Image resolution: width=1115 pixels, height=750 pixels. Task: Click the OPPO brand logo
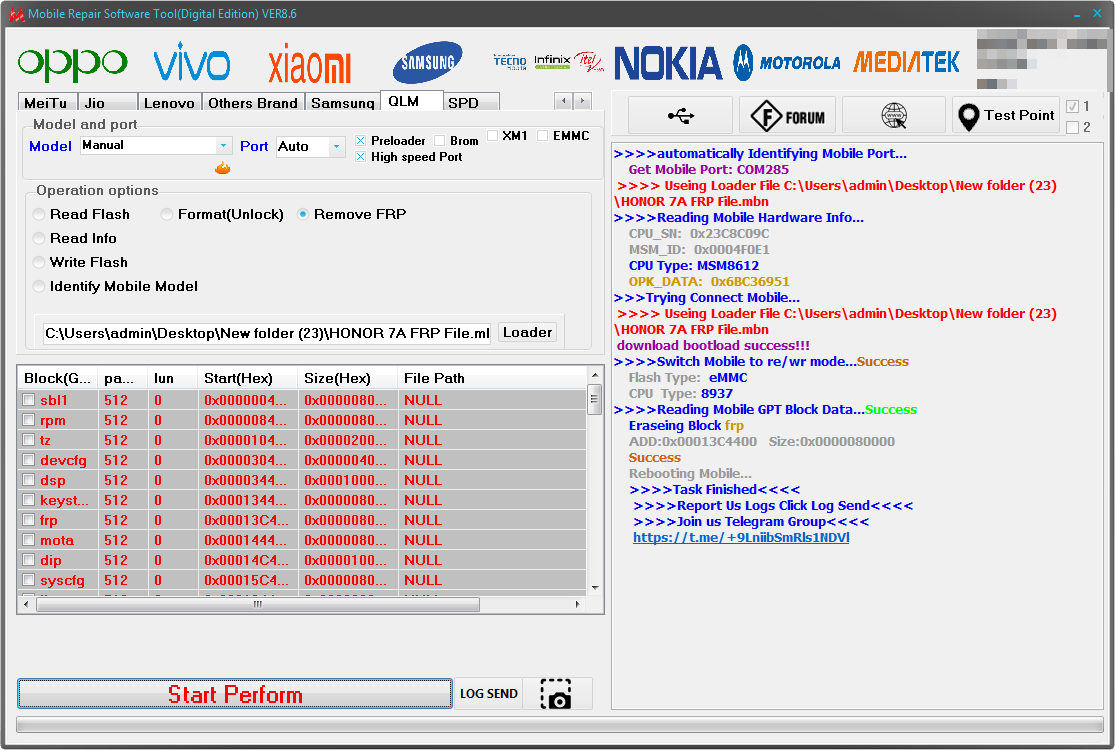[x=73, y=63]
